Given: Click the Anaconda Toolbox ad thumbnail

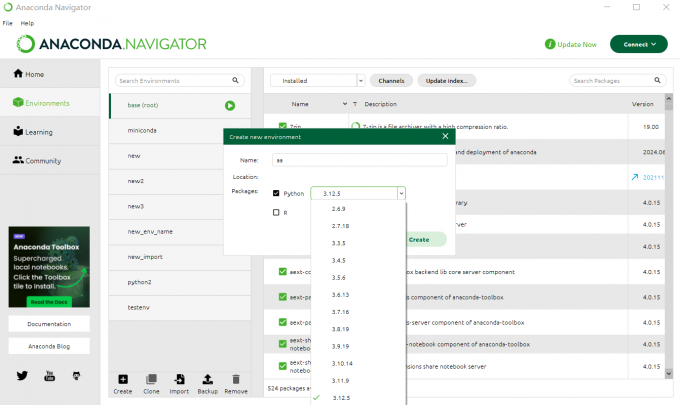Looking at the screenshot, I should [49, 267].
